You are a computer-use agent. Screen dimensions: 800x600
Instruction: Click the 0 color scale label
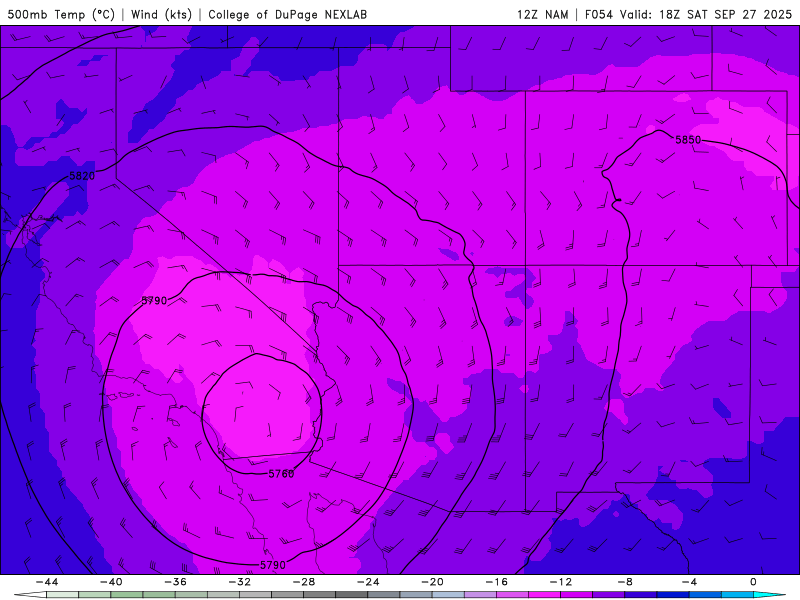[x=753, y=582]
